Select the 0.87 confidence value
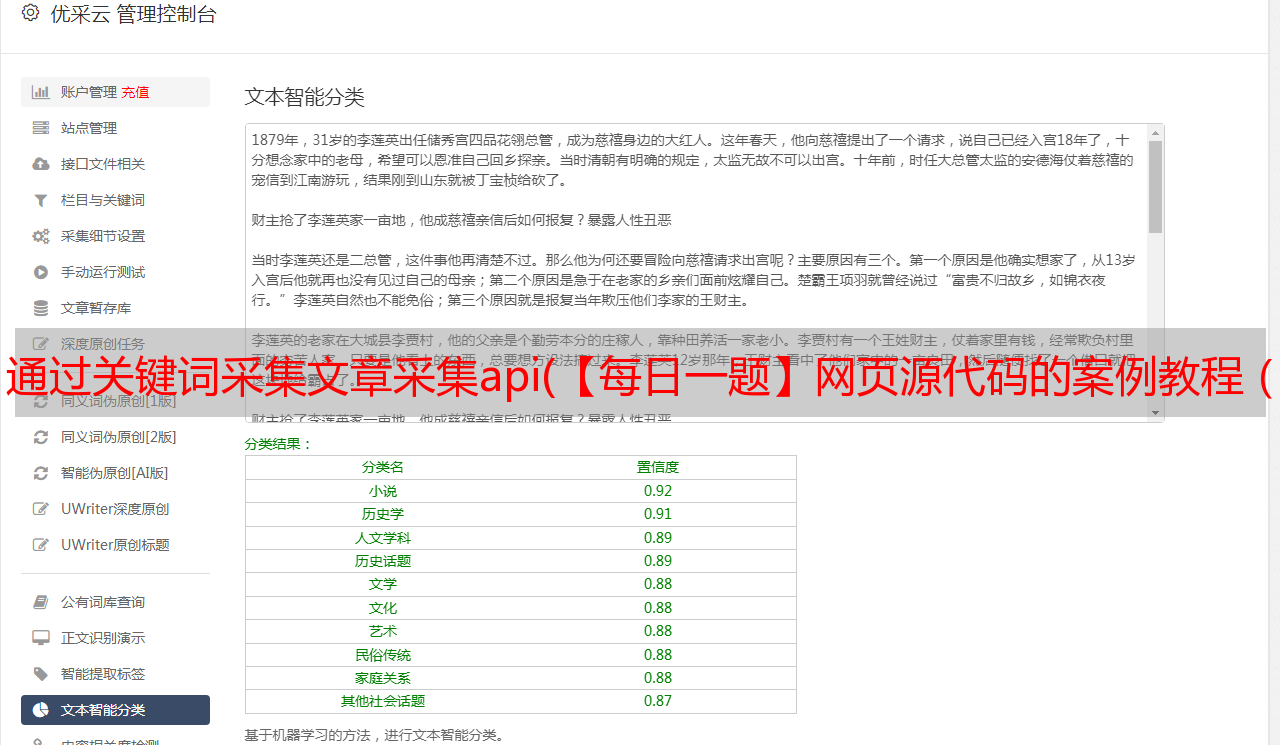This screenshot has width=1280, height=745. [x=658, y=701]
